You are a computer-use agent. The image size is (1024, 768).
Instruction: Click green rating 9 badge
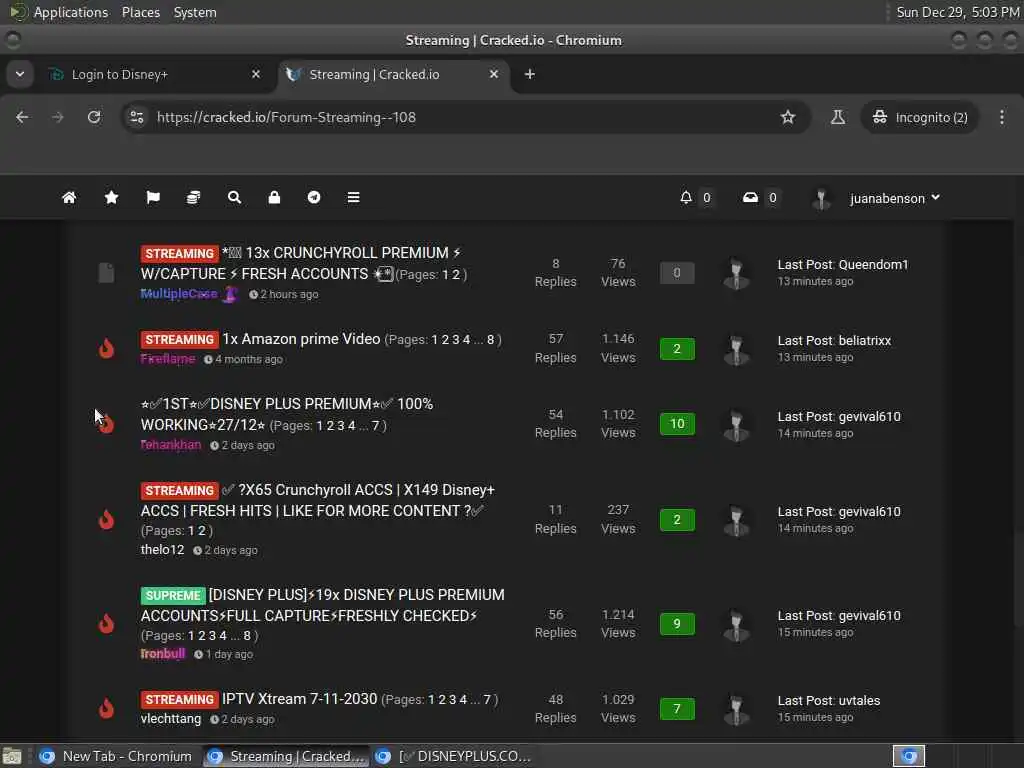tap(677, 624)
